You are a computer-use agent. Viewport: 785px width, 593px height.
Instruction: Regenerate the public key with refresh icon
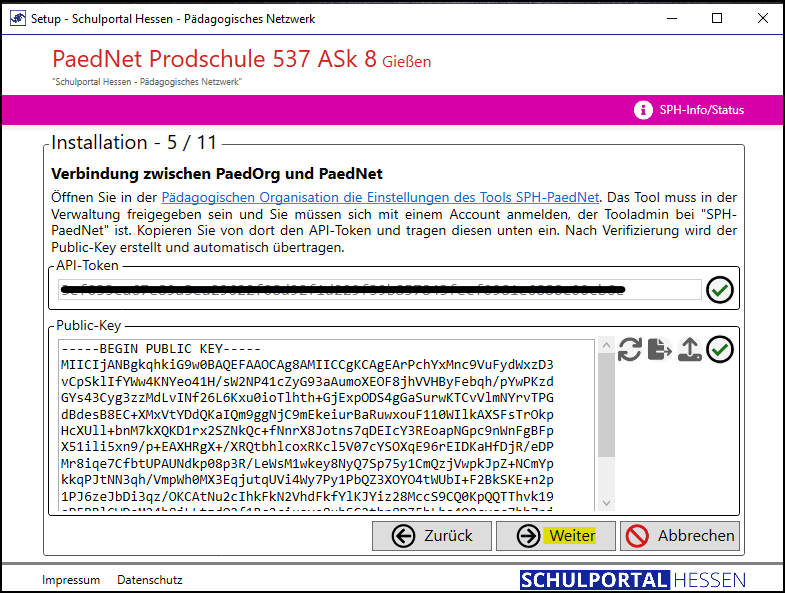[630, 349]
